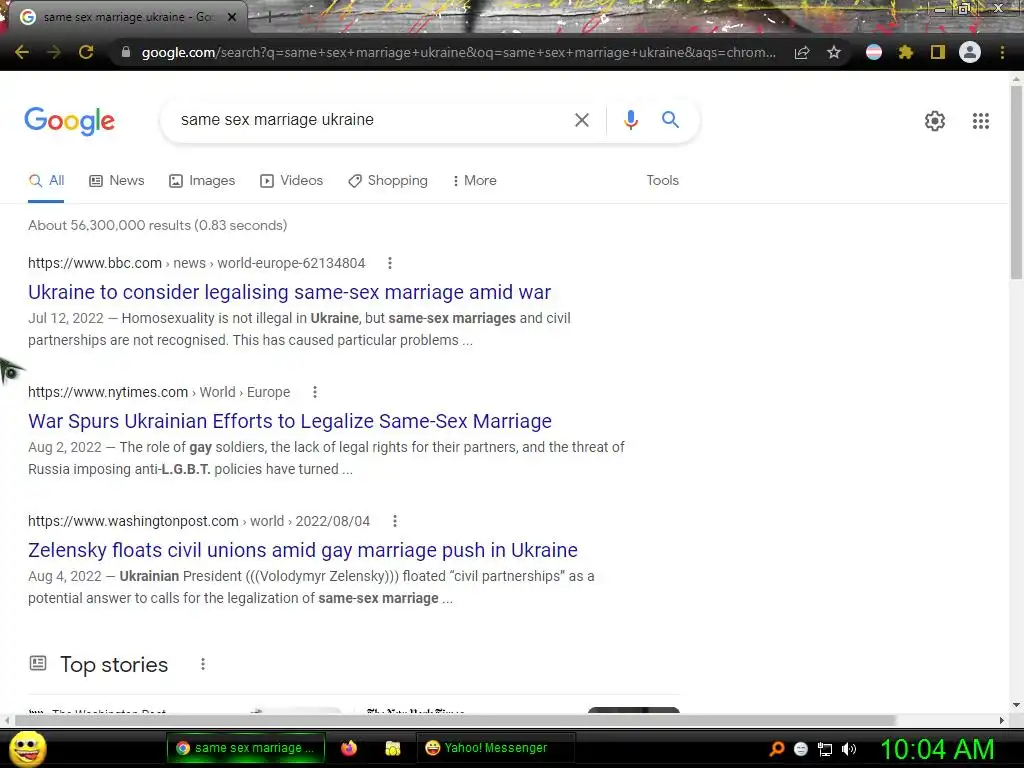Switch to the News tab
This screenshot has height=768, width=1024.
(x=117, y=181)
